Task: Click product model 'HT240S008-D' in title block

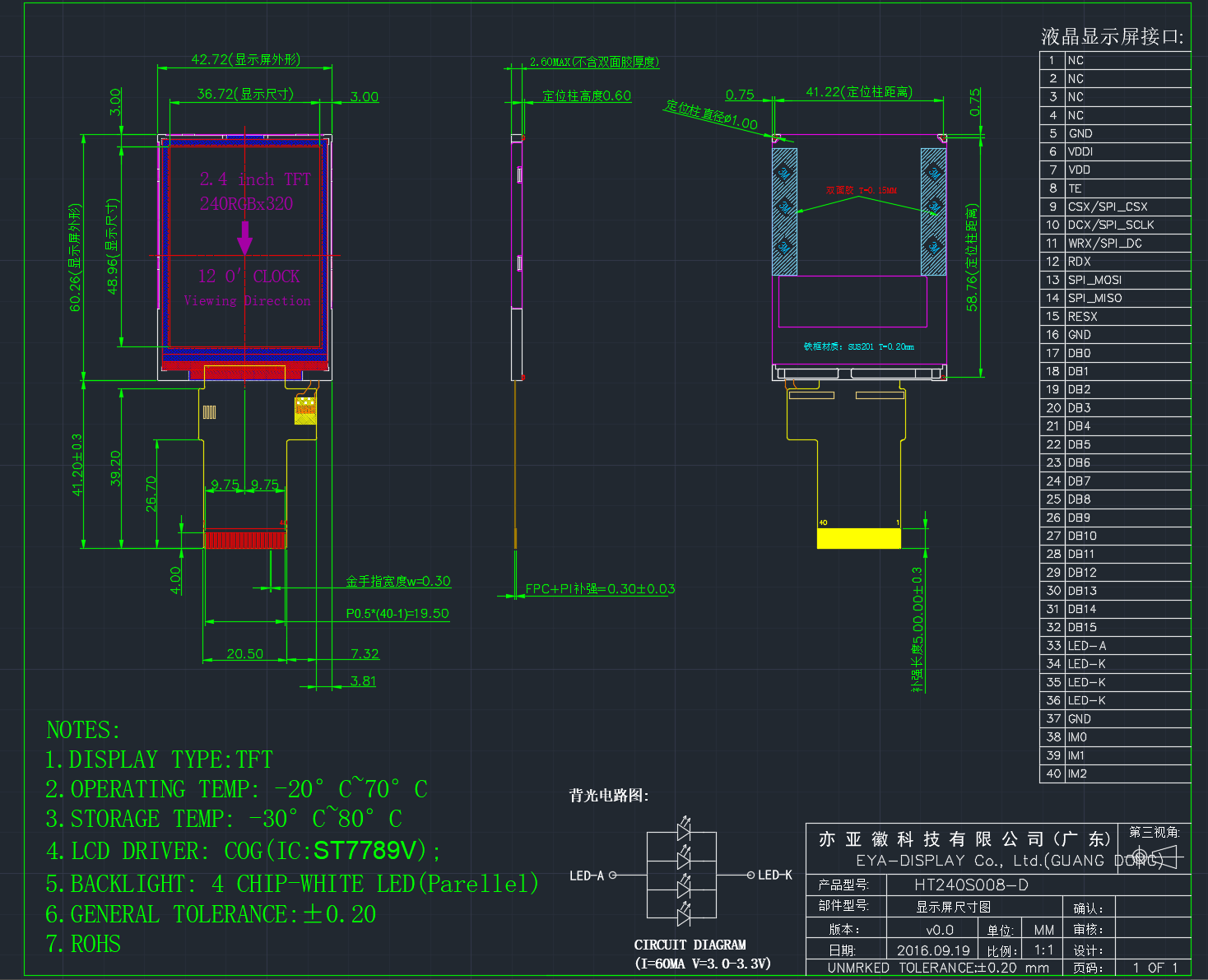Action: point(972,885)
